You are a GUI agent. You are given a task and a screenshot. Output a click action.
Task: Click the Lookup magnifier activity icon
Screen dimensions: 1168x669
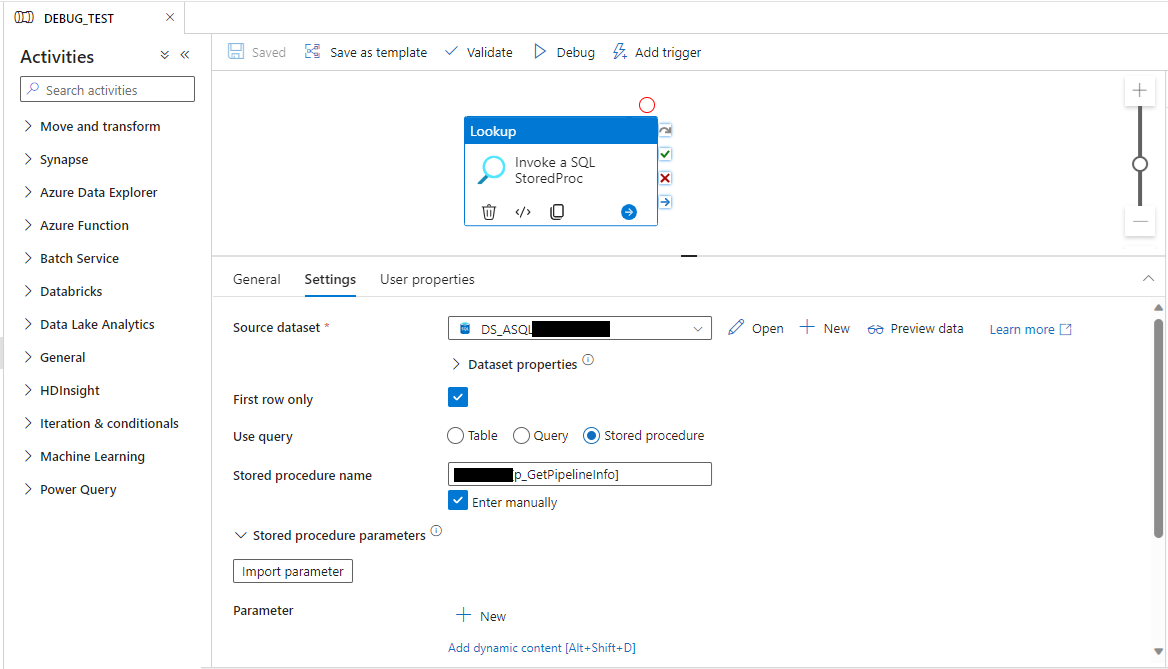click(x=492, y=170)
